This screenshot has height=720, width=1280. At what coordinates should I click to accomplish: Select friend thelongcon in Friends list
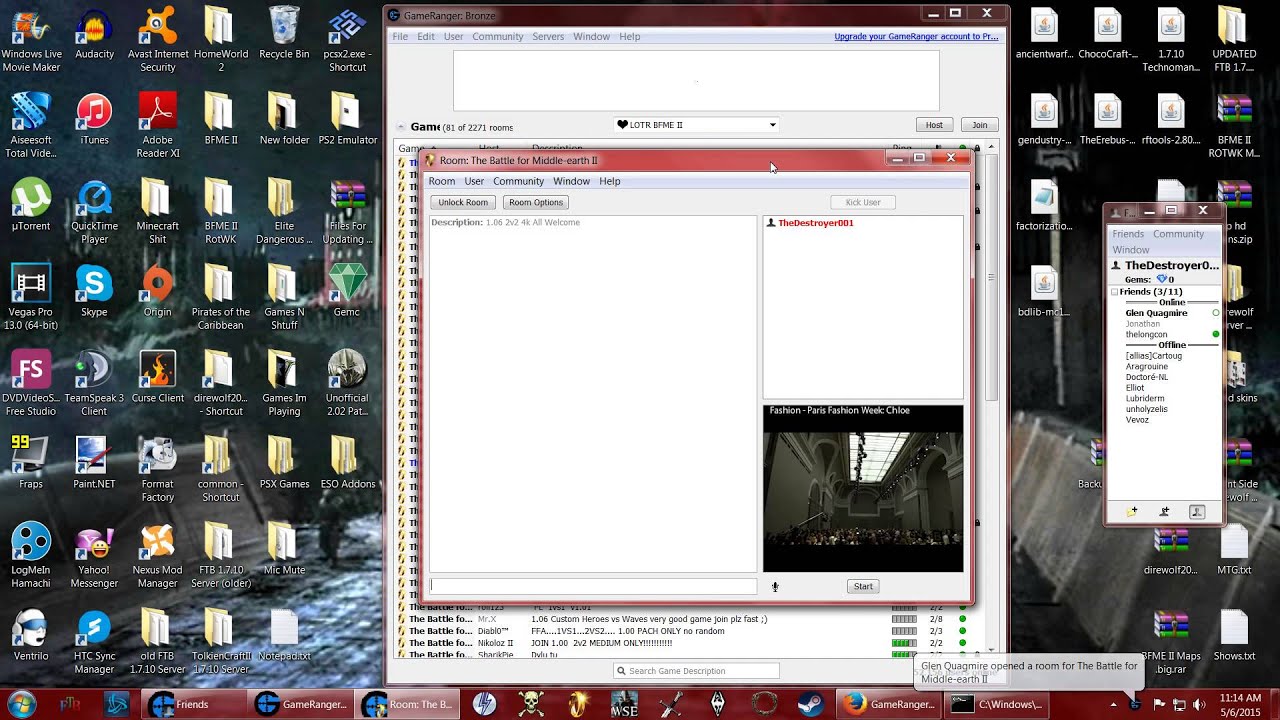pos(1146,335)
